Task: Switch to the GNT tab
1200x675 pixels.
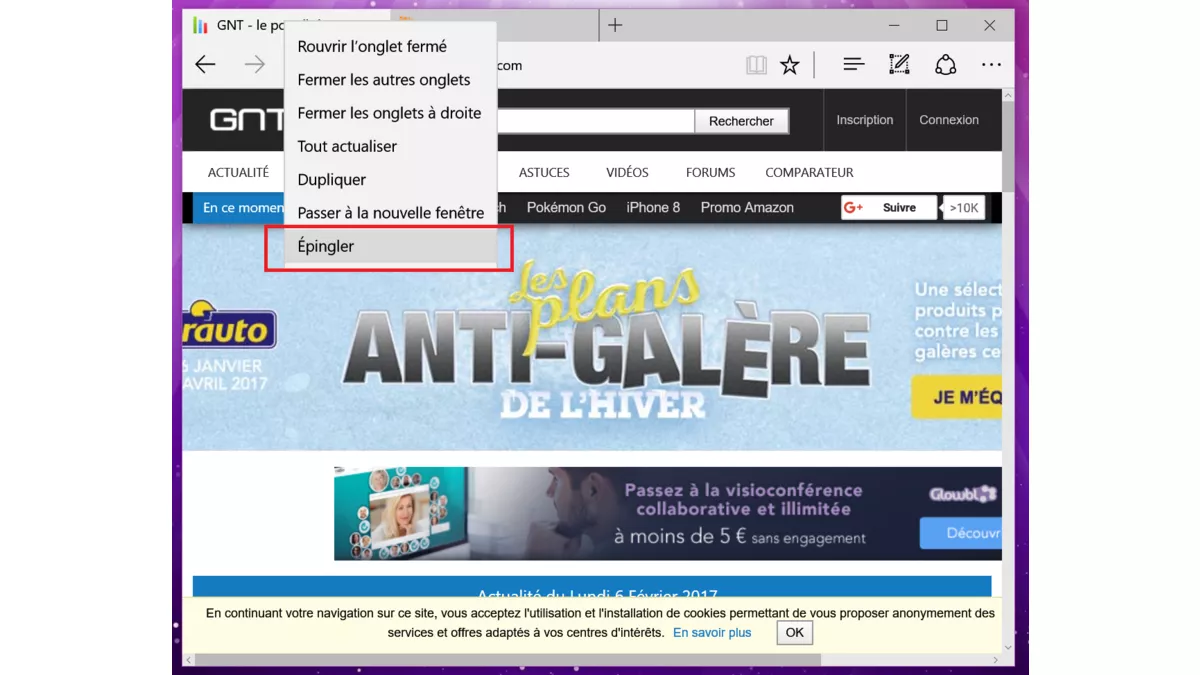Action: pos(236,25)
